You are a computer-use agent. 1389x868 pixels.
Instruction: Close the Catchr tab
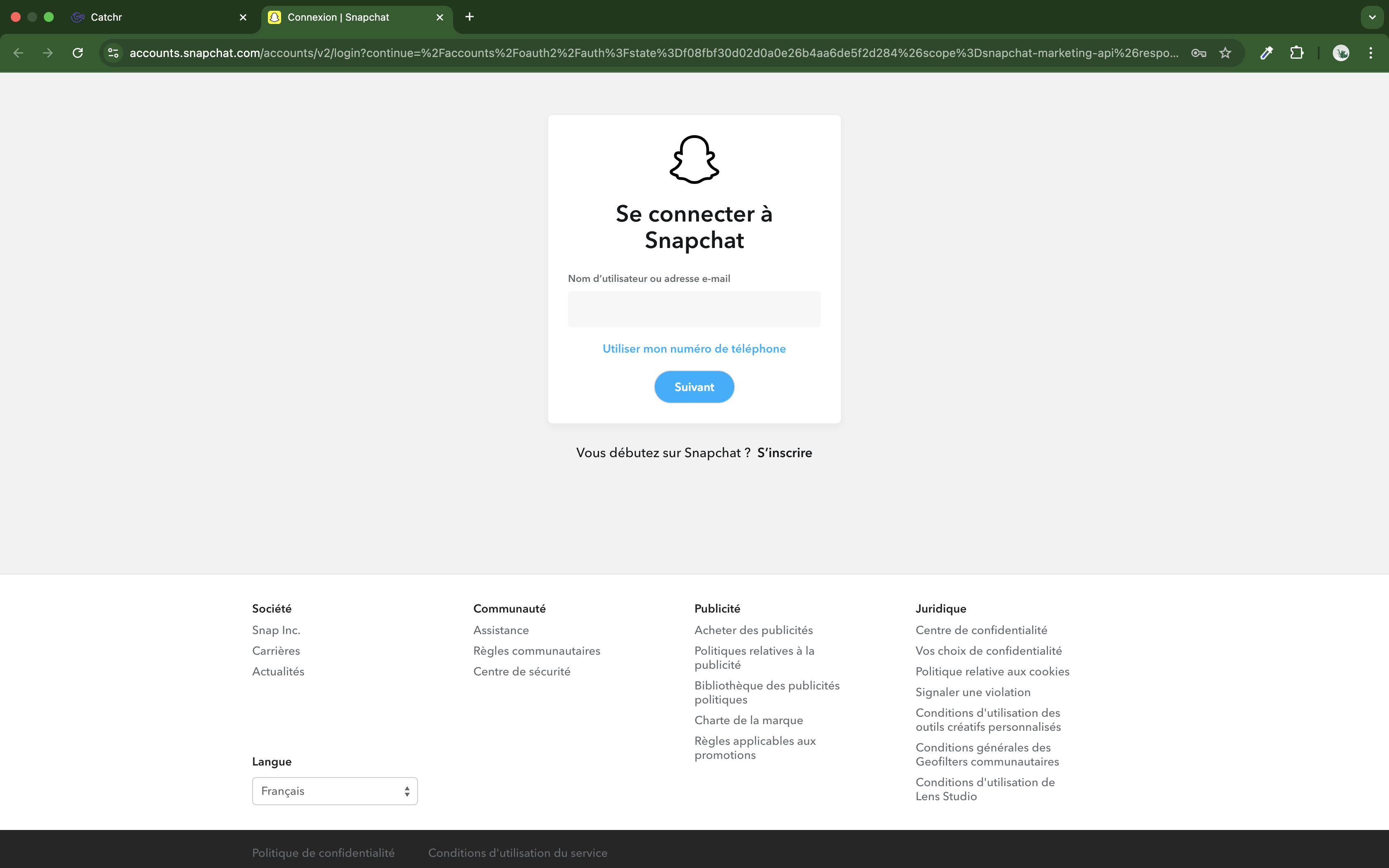pyautogui.click(x=243, y=17)
